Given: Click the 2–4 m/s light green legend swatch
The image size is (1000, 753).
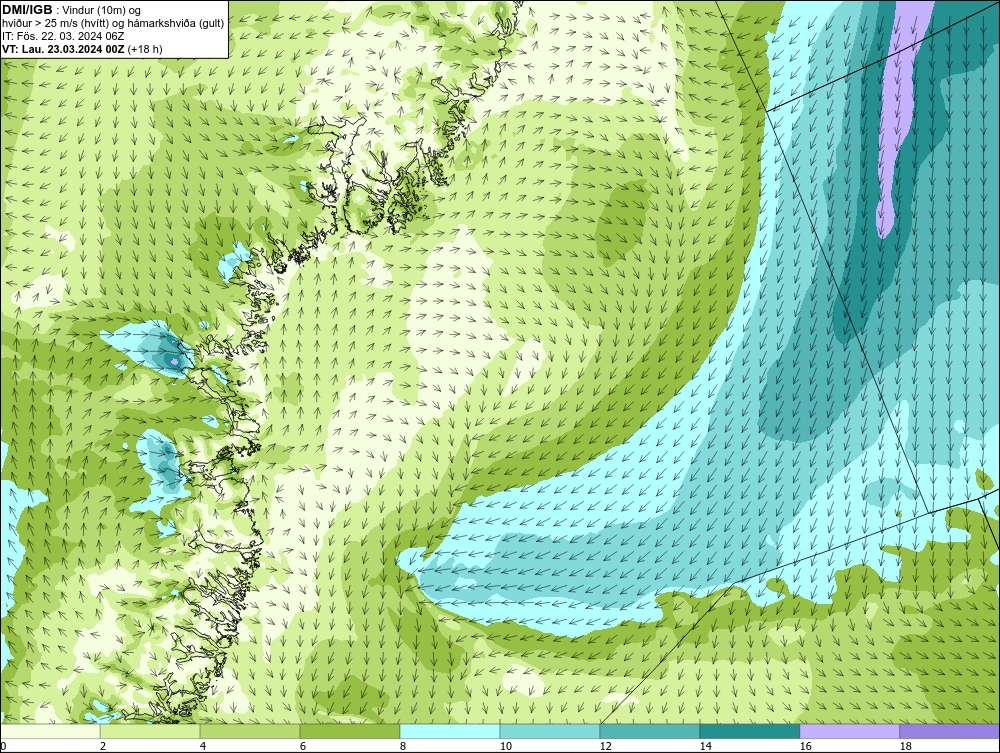Looking at the screenshot, I should [150, 731].
